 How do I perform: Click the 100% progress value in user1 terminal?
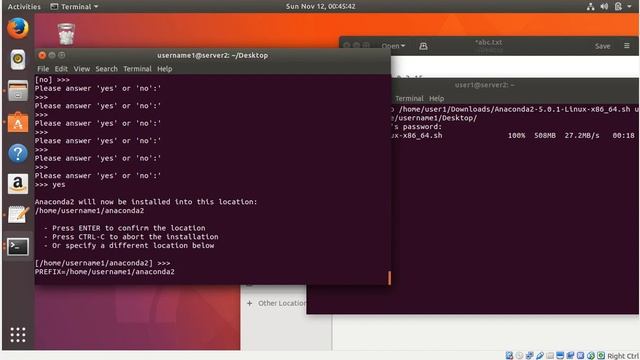(x=516, y=136)
